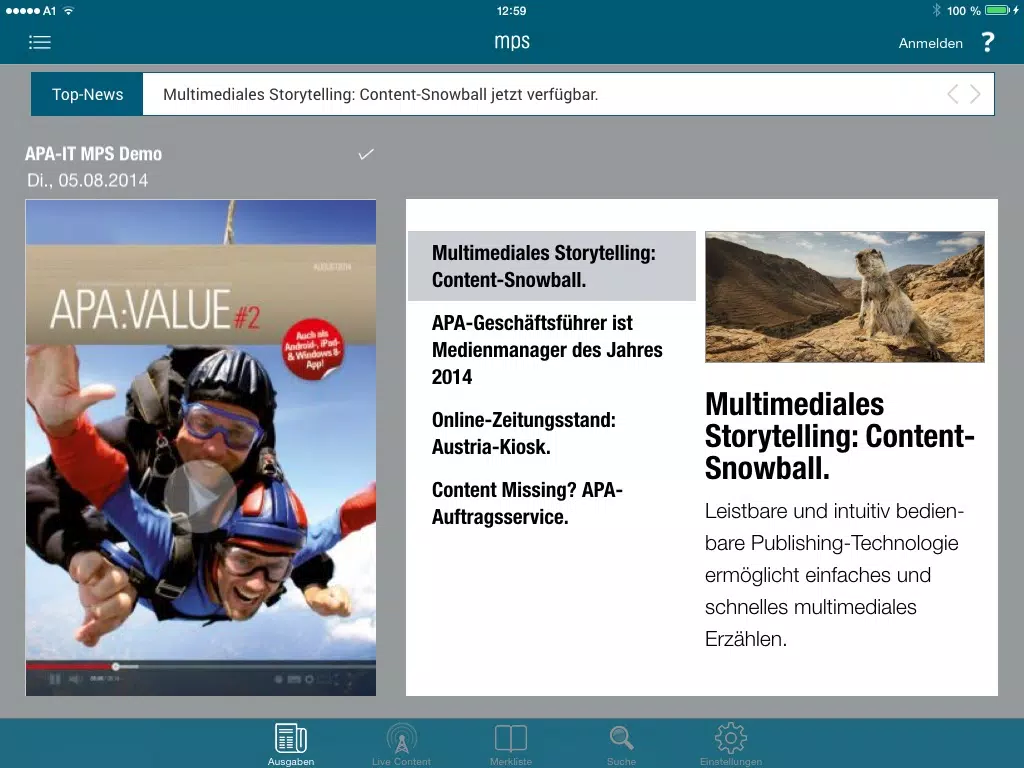The width and height of the screenshot is (1024, 768).
Task: Show previous Top-News headline
Action: [953, 94]
